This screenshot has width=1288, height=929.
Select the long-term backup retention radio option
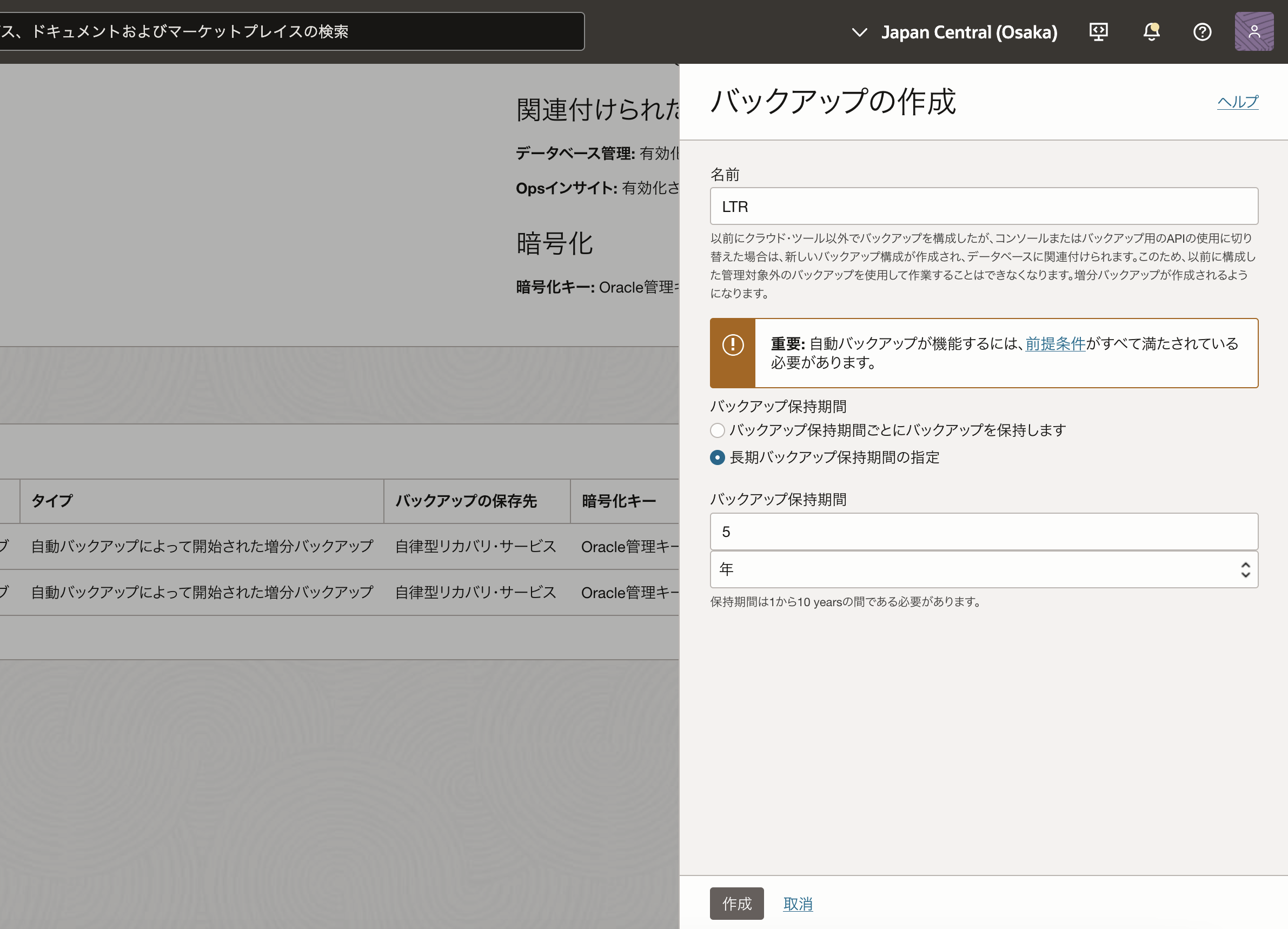[717, 457]
